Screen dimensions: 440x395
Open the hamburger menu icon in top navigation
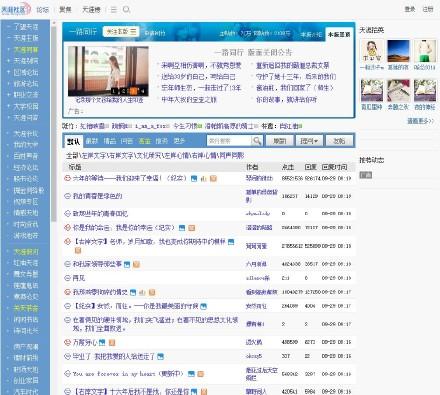tap(114, 10)
